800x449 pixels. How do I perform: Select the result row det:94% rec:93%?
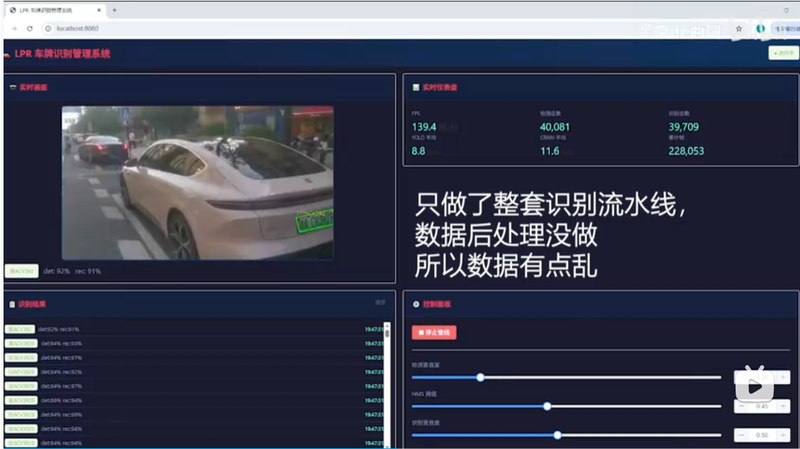click(196, 343)
